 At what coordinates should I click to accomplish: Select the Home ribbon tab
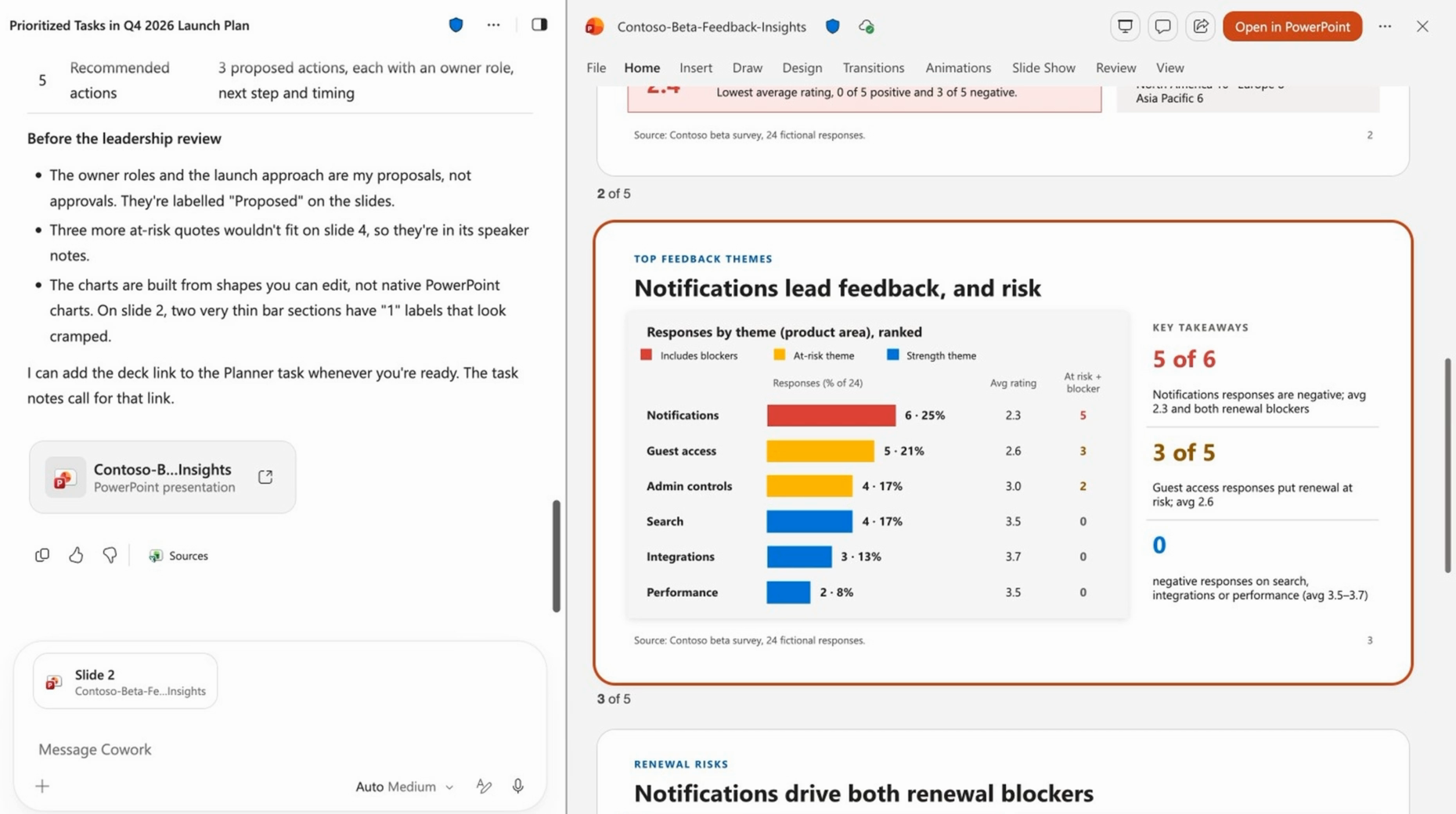(x=642, y=68)
